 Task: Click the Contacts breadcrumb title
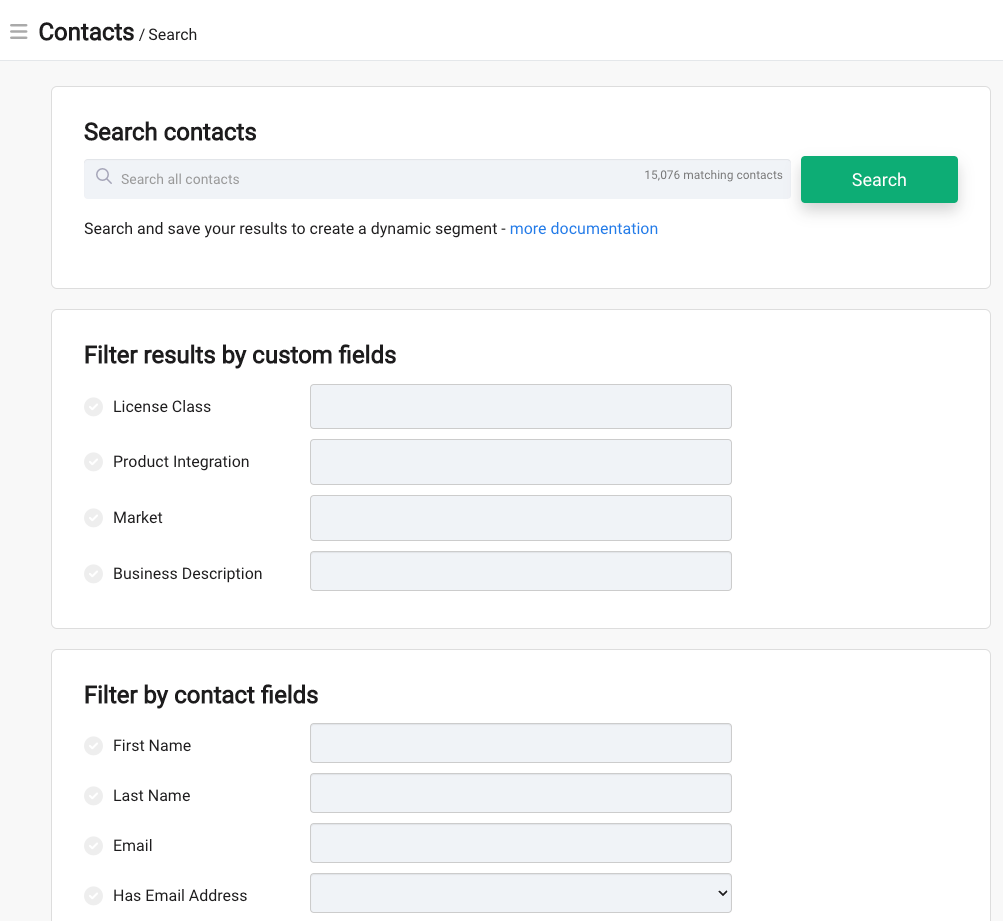coord(86,32)
